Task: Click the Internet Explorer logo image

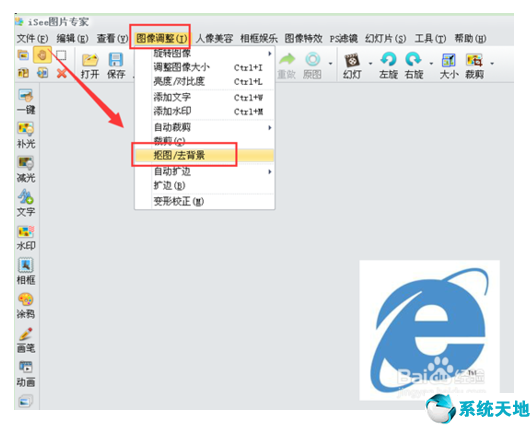Action: tap(430, 330)
